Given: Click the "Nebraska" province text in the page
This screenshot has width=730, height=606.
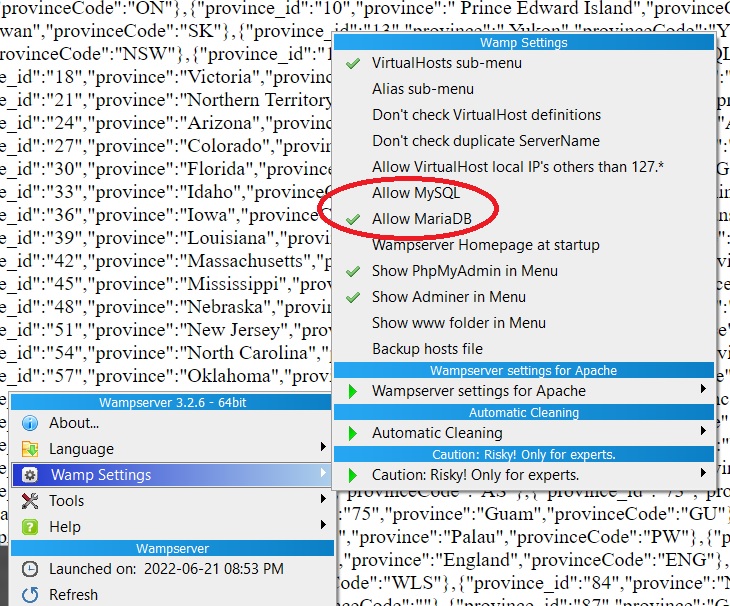Looking at the screenshot, I should point(225,307).
